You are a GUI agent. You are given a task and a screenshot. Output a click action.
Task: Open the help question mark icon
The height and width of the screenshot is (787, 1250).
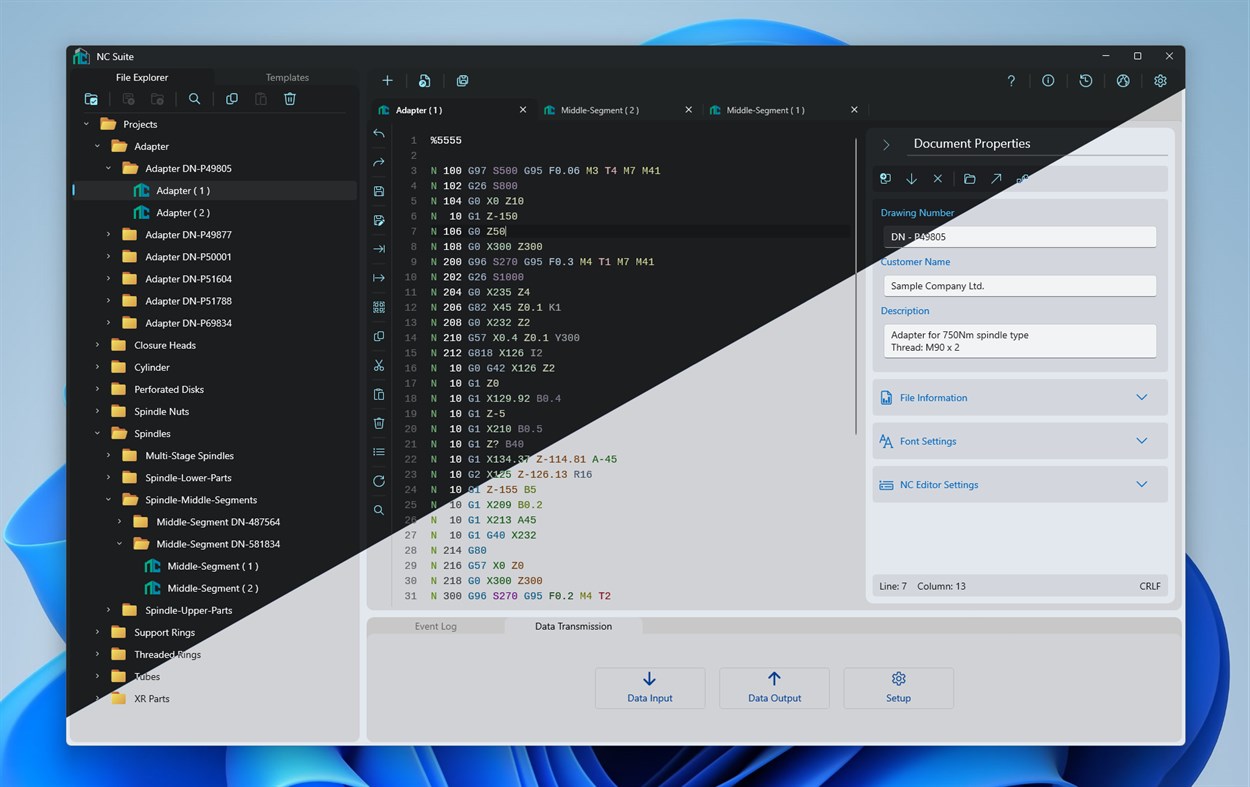[x=1010, y=80]
